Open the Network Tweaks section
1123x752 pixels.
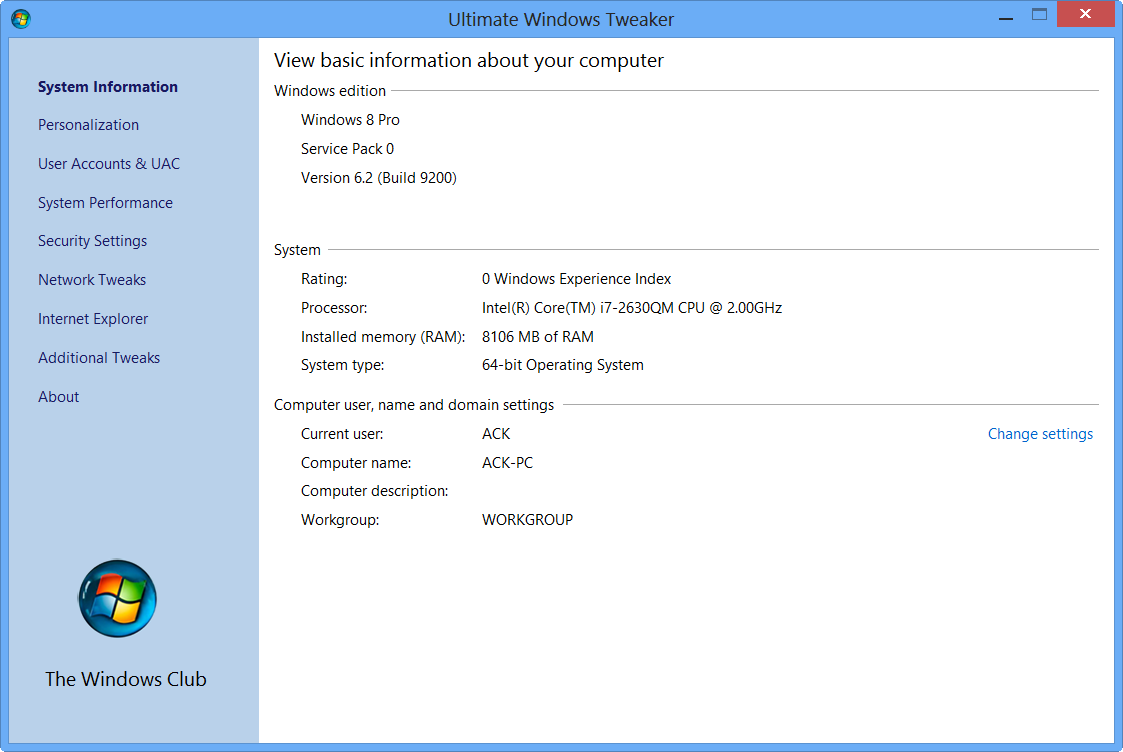click(x=92, y=280)
